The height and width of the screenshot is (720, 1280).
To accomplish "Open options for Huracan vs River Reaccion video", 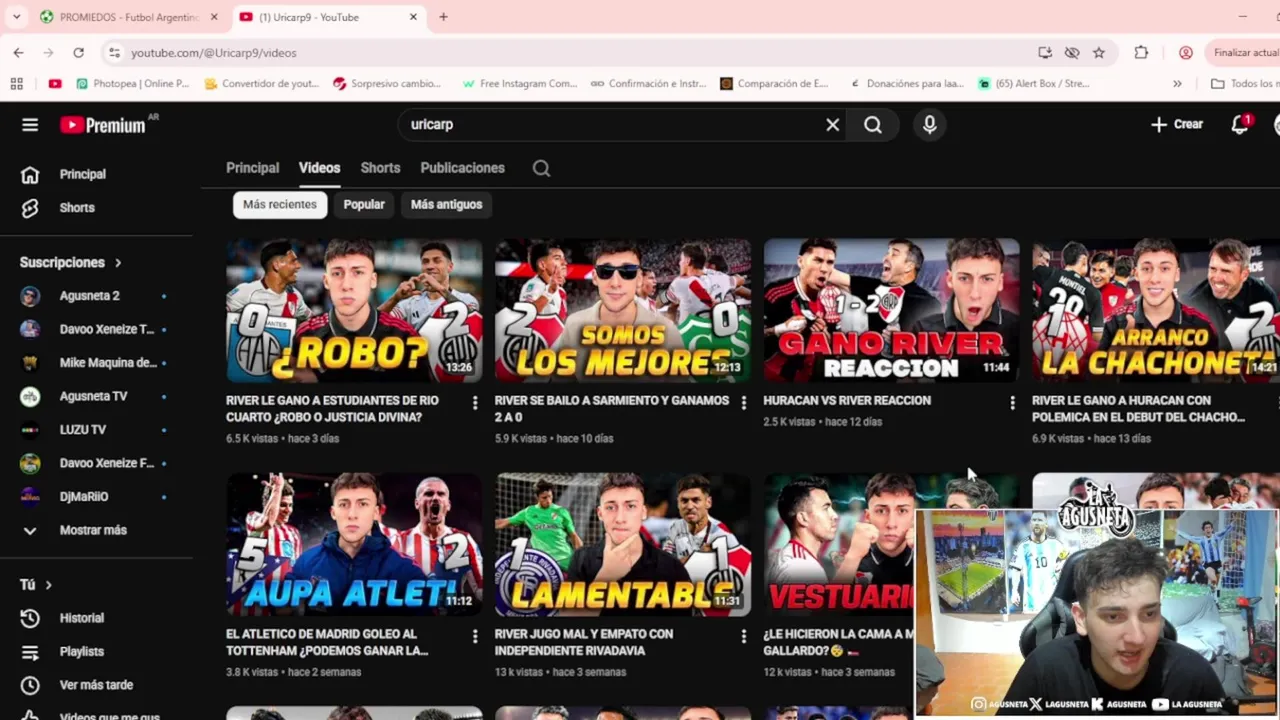I will tap(1012, 402).
